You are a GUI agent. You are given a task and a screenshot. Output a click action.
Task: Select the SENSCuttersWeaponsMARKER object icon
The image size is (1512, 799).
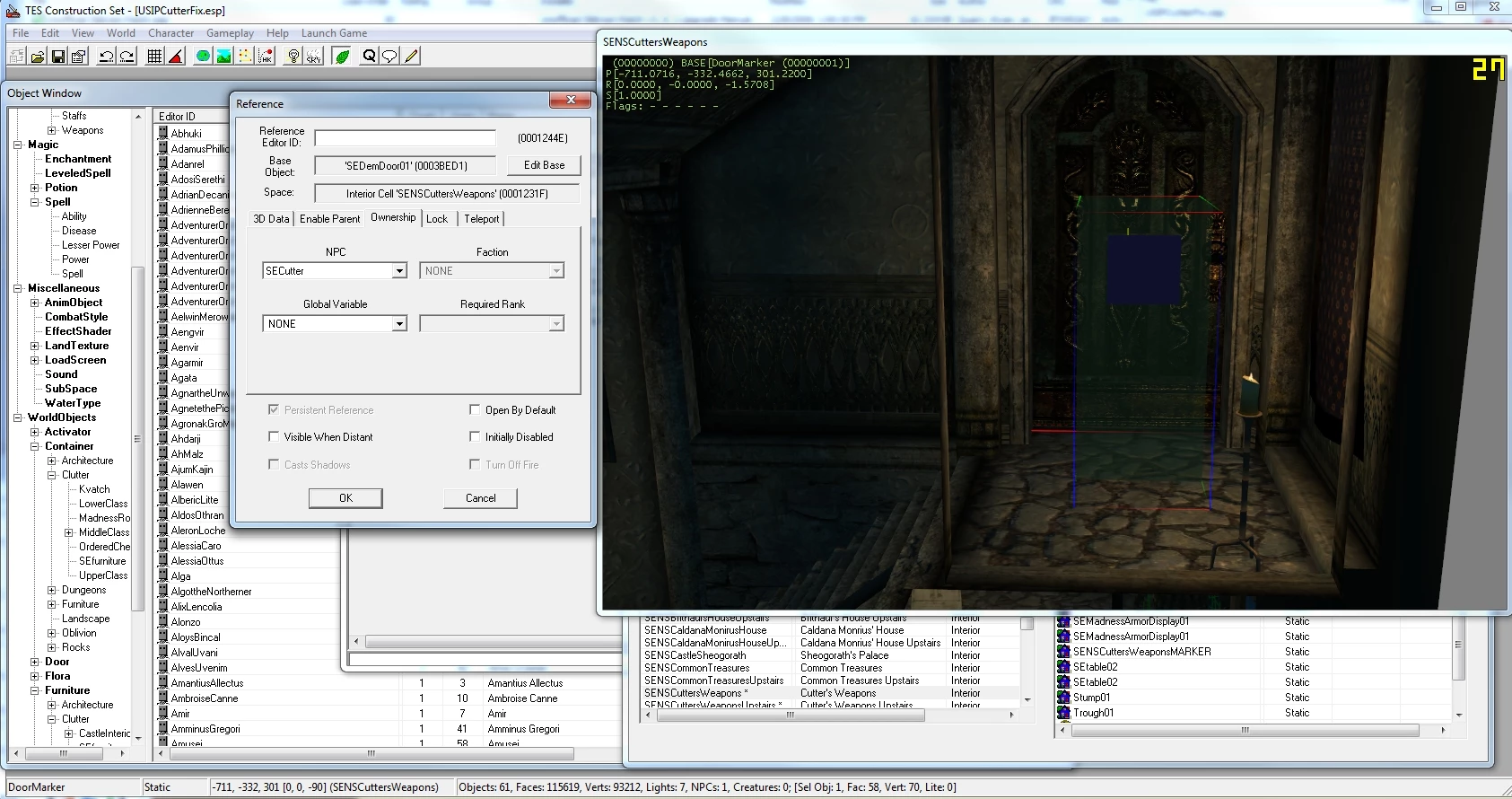pyautogui.click(x=1064, y=652)
